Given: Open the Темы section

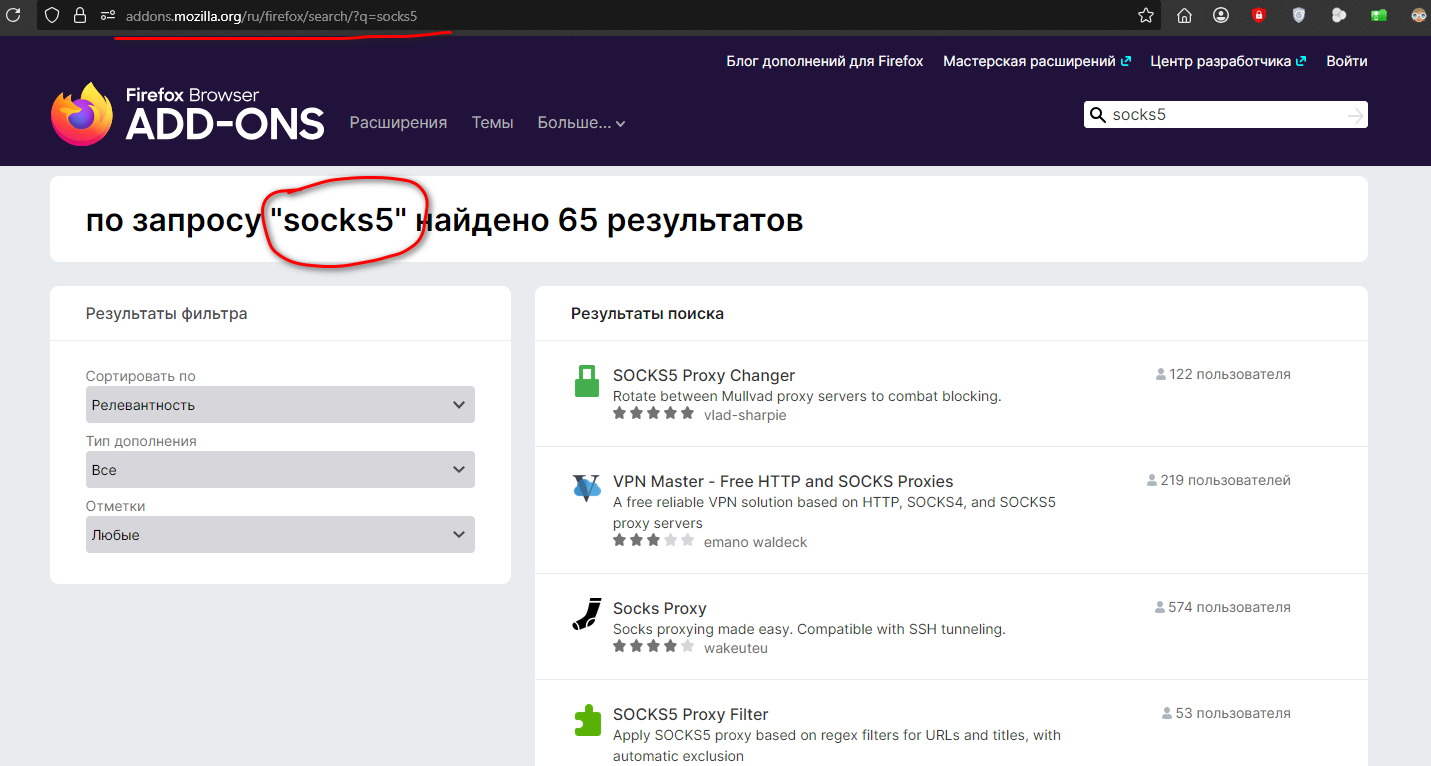Looking at the screenshot, I should (x=492, y=123).
